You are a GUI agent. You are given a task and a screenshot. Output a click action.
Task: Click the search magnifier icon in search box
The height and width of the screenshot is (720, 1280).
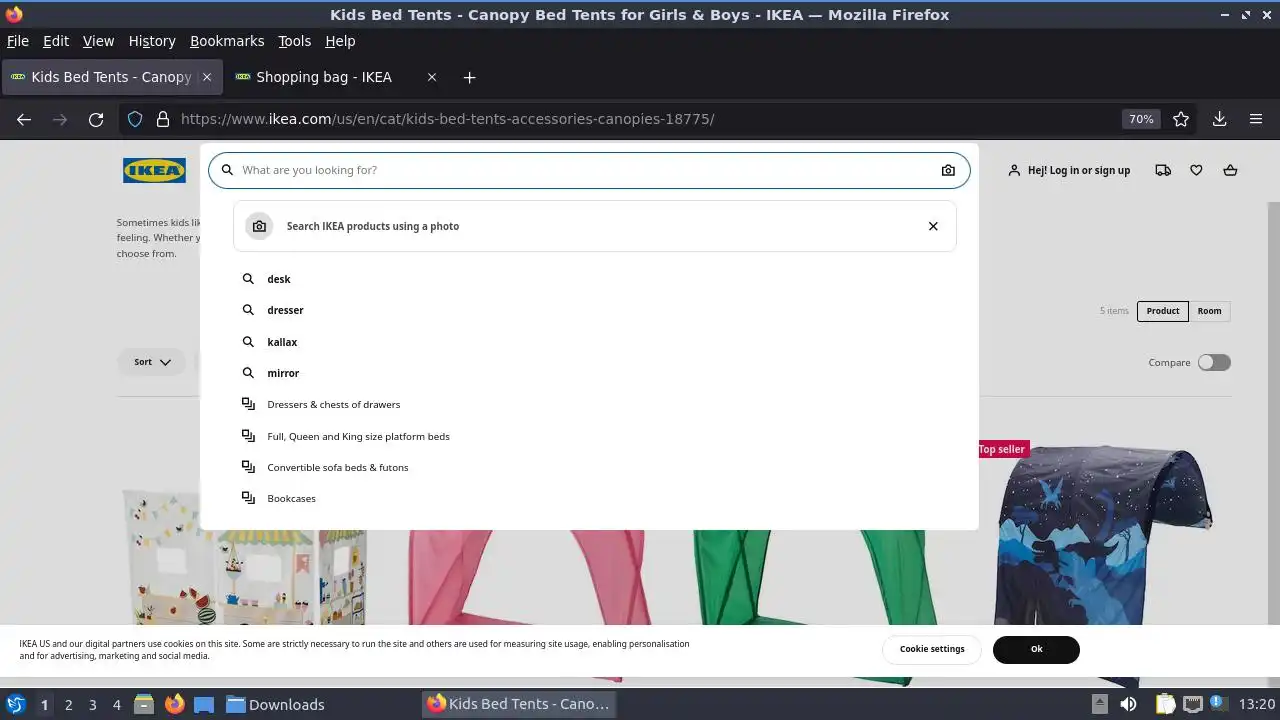(227, 170)
